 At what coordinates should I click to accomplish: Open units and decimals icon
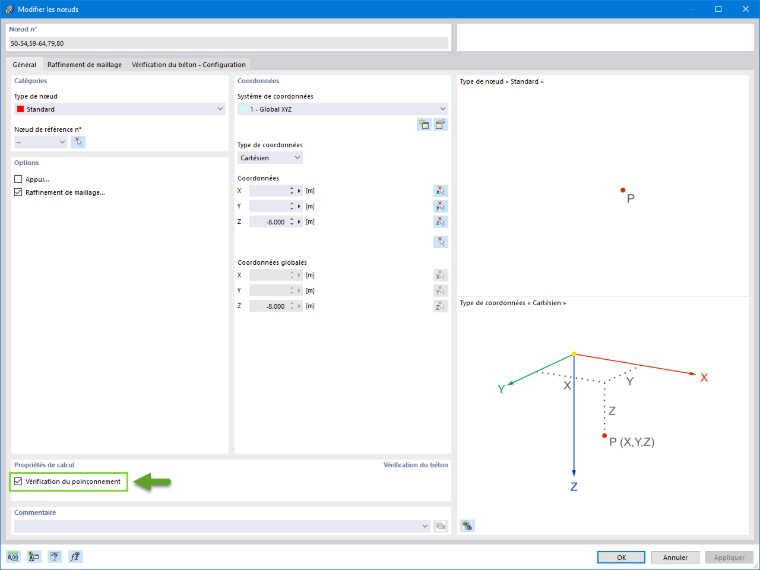(x=13, y=556)
